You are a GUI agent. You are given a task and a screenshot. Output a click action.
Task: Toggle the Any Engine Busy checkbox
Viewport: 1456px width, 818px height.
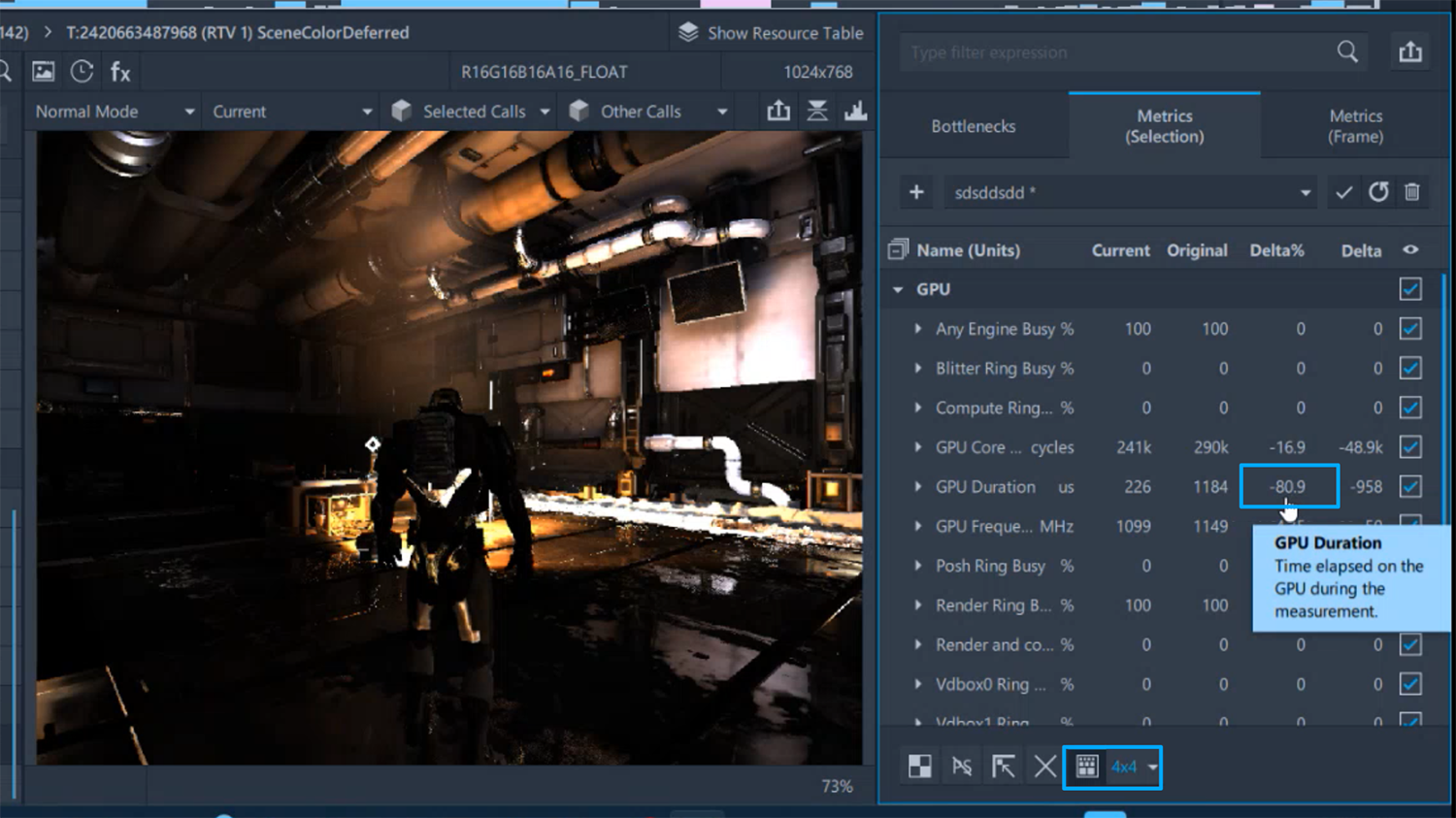click(1410, 329)
